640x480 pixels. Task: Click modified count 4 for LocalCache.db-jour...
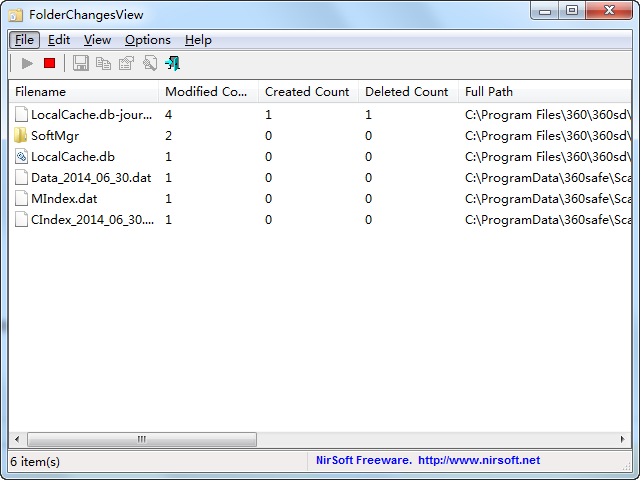pos(168,115)
